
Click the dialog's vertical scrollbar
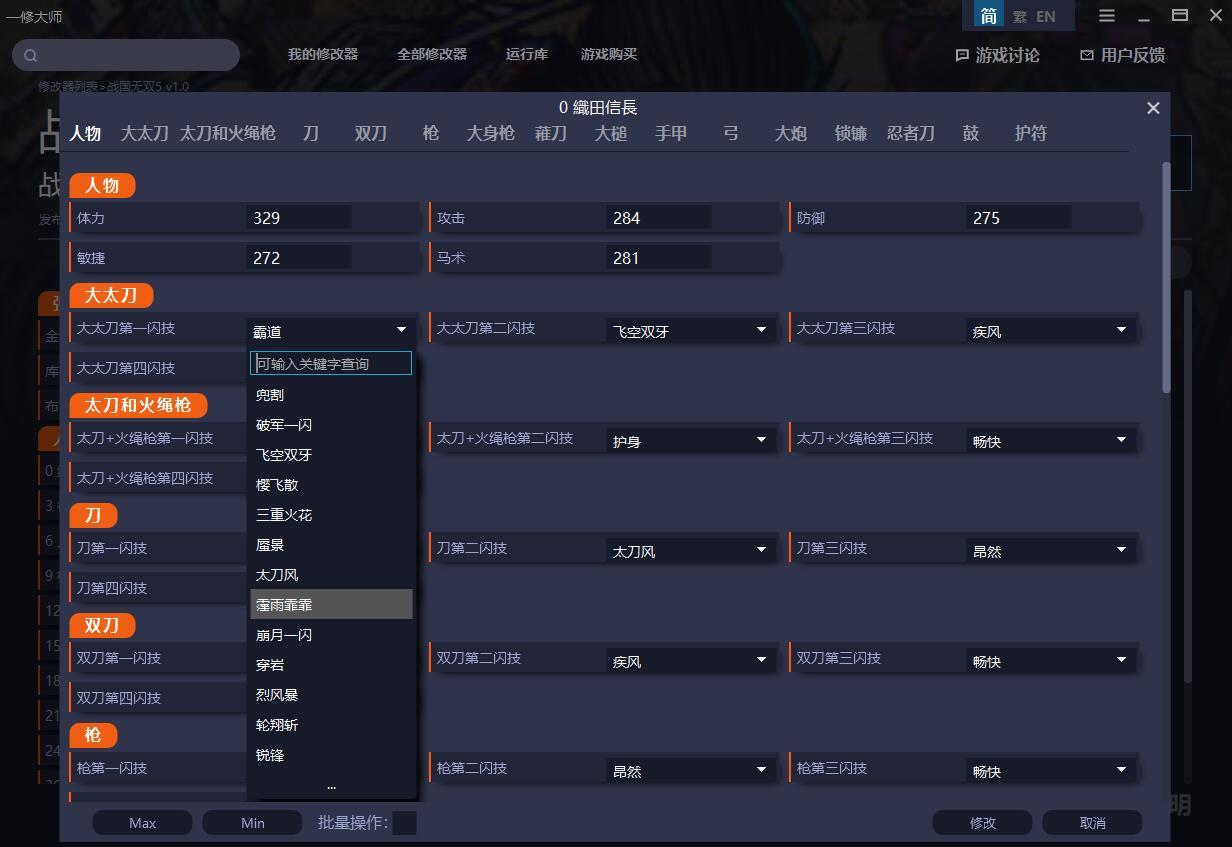coord(1166,280)
